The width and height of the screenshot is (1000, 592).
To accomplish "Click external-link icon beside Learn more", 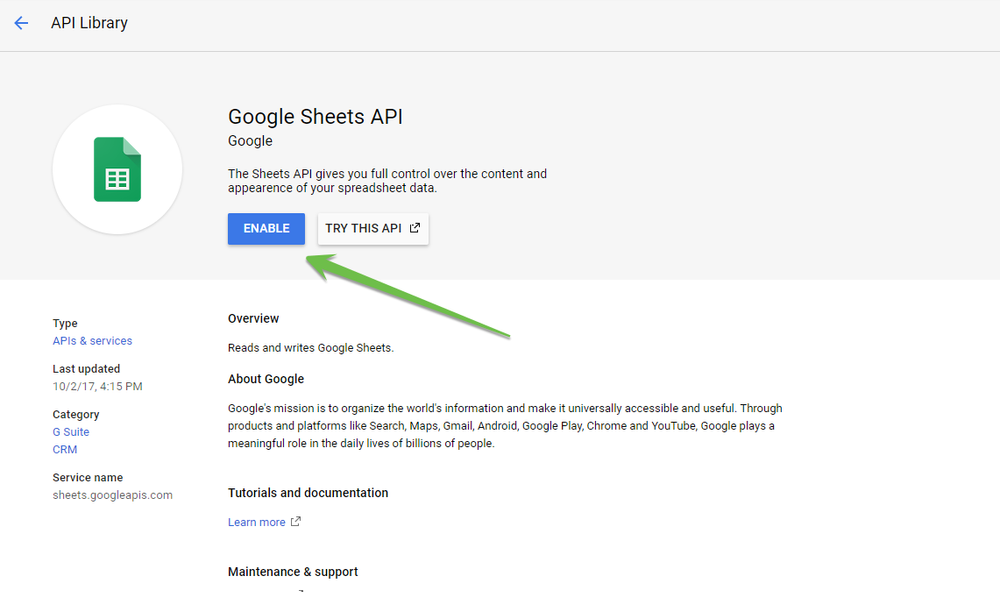I will 295,521.
